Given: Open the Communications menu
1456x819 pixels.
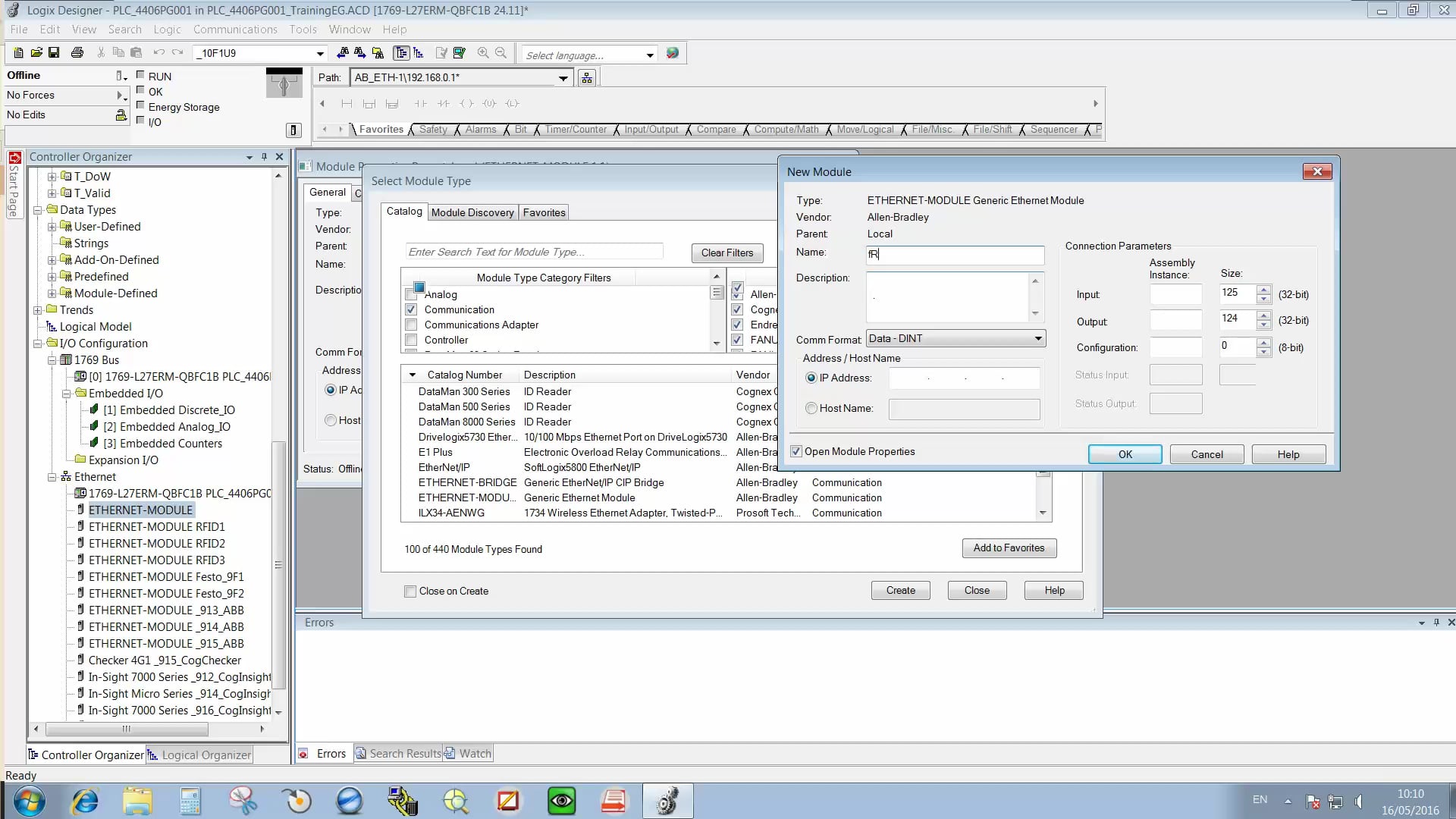Looking at the screenshot, I should (x=235, y=29).
